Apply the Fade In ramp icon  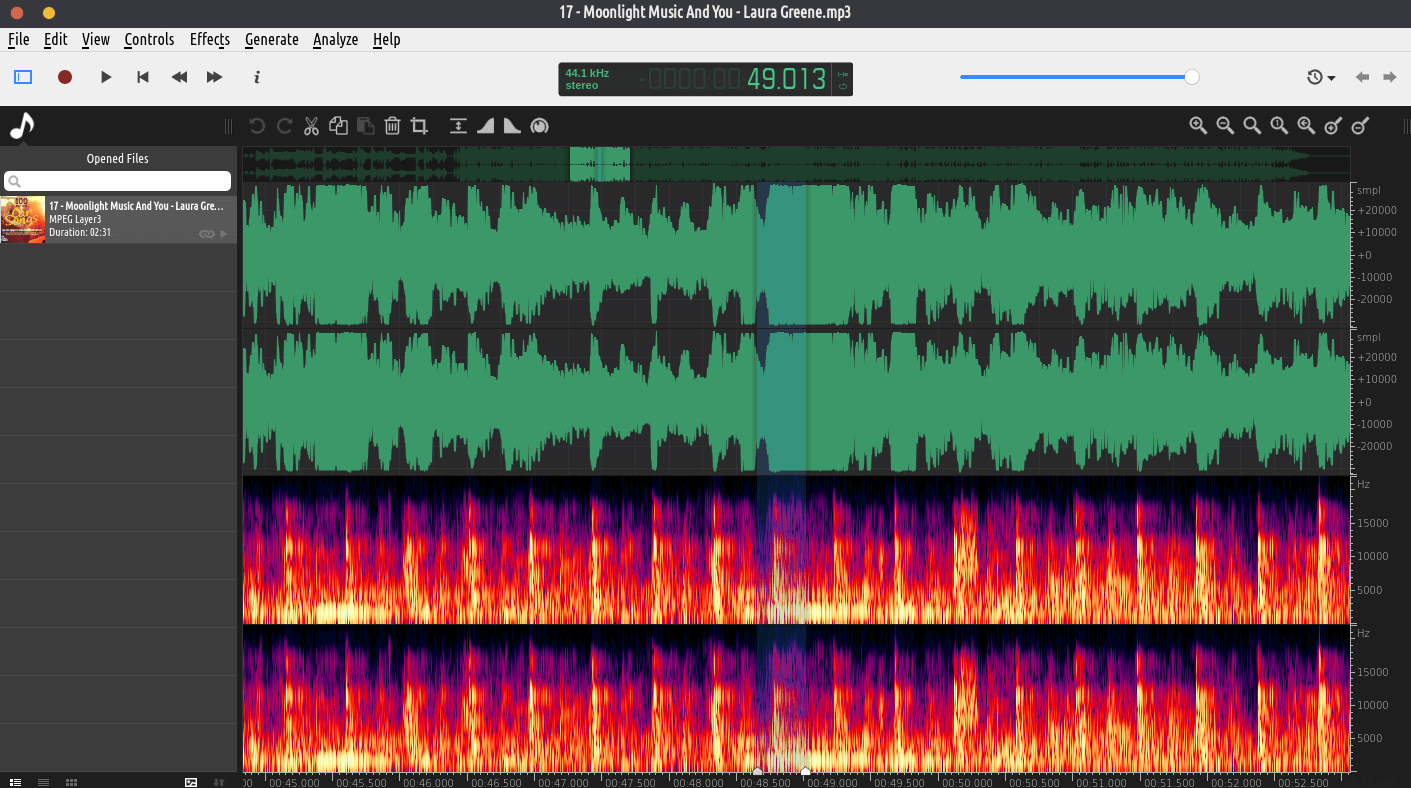click(x=485, y=126)
